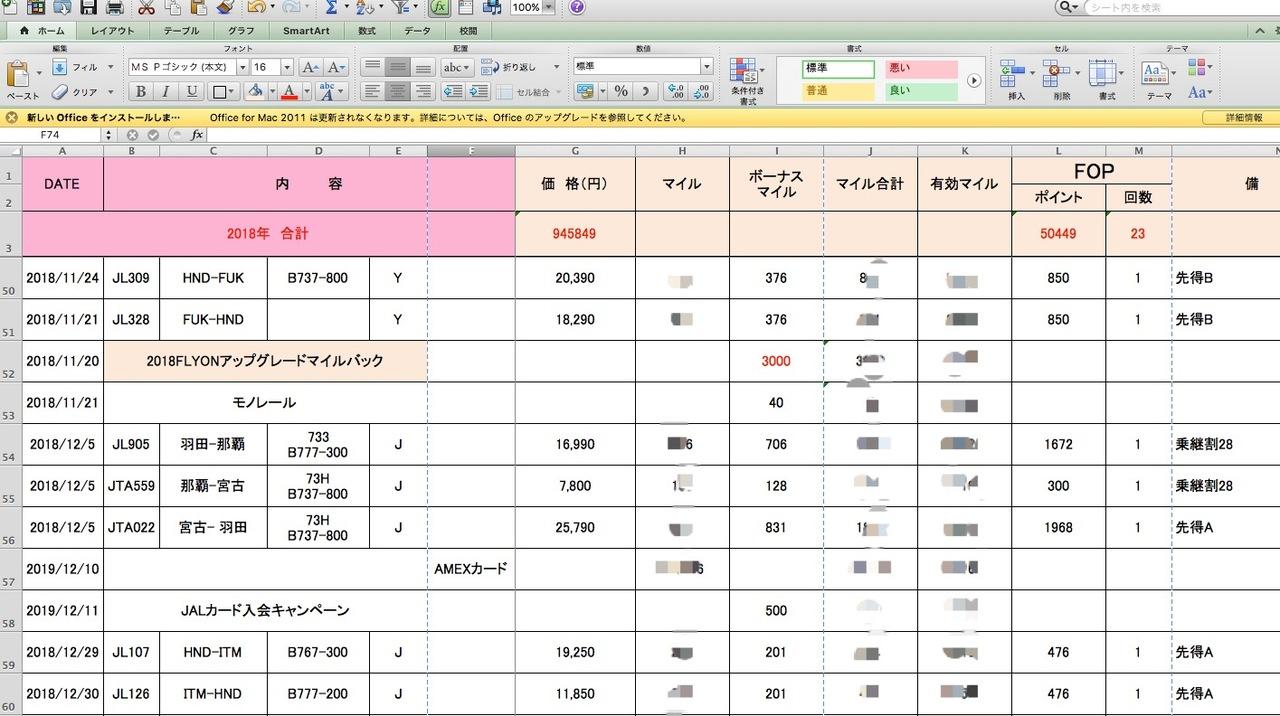Expand the number format 標準 dropdown
This screenshot has height=716, width=1280.
706,67
